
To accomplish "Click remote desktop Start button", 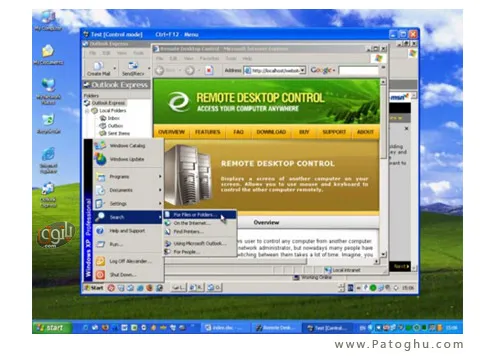I will (x=94, y=287).
